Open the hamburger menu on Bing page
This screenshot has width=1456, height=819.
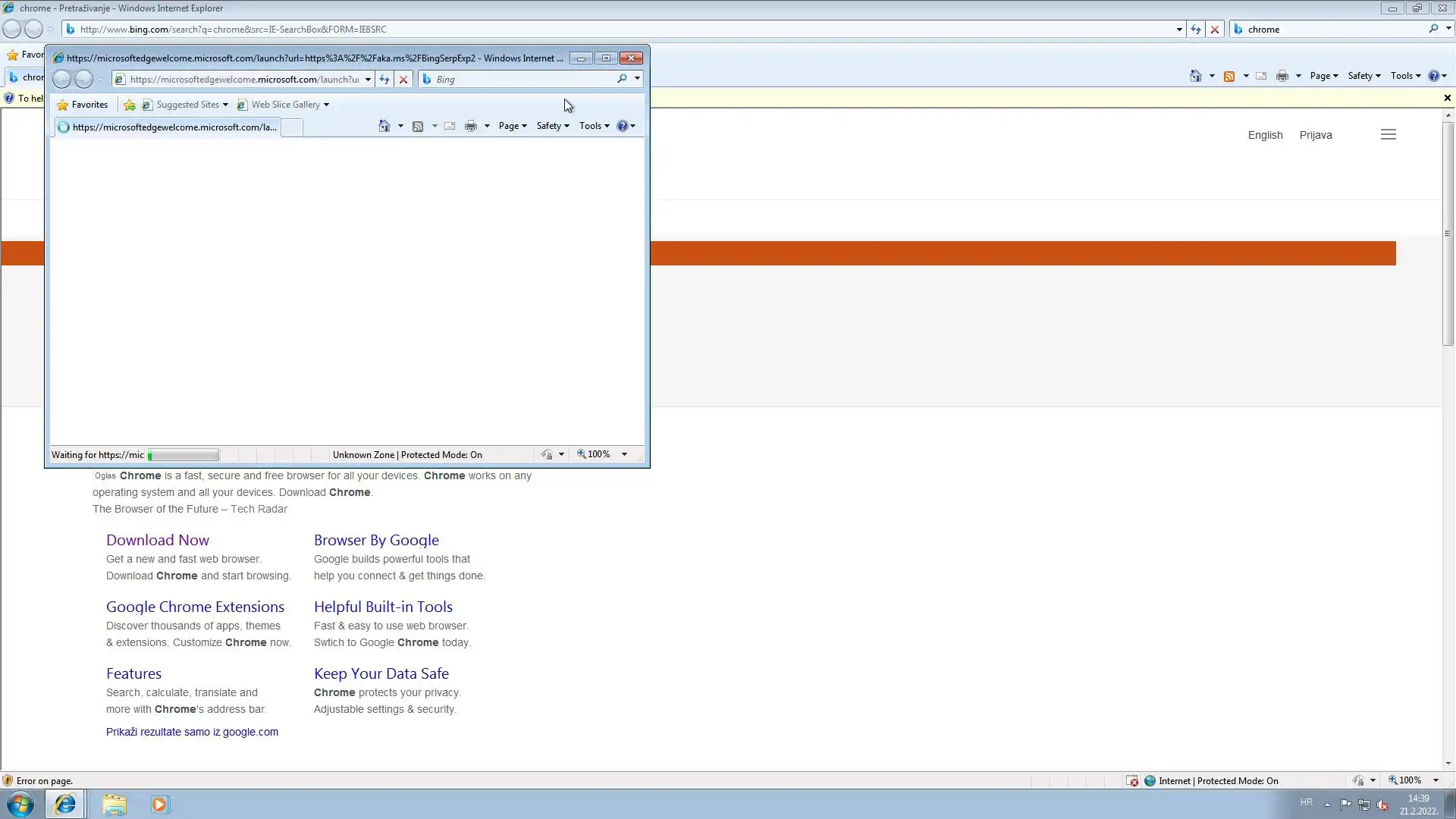click(1389, 135)
